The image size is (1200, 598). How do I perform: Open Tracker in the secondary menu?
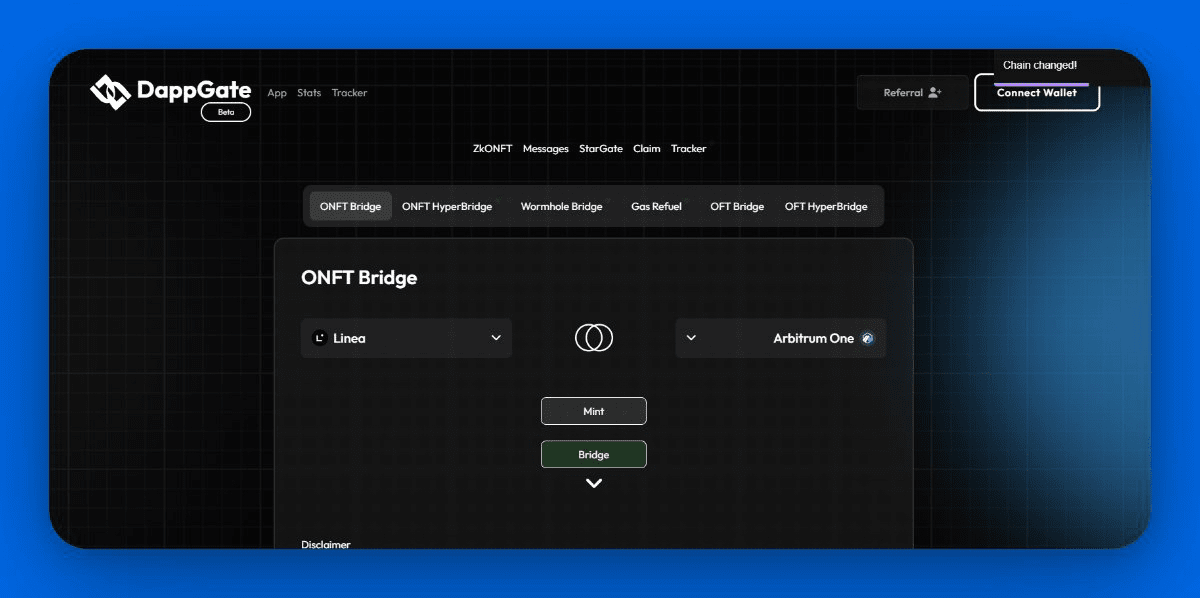[x=689, y=148]
